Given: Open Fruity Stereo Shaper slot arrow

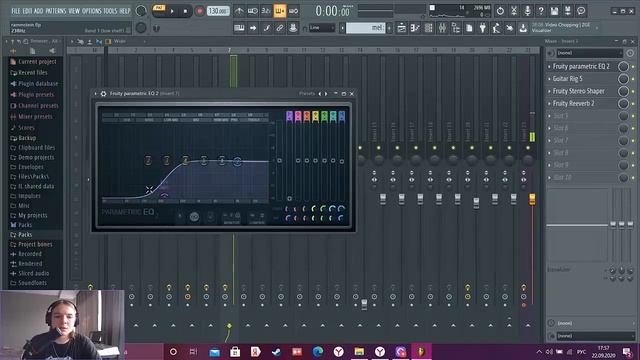Looking at the screenshot, I should click(549, 91).
